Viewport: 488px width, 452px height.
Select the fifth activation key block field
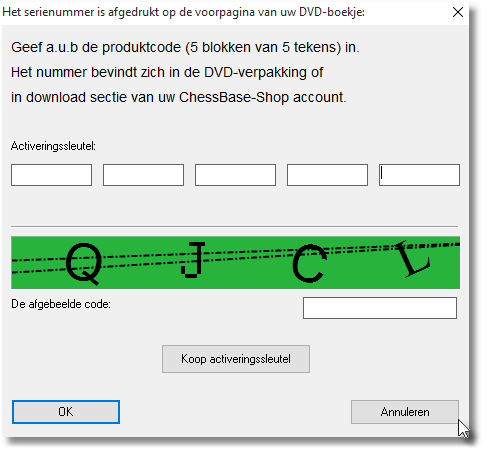[x=419, y=175]
